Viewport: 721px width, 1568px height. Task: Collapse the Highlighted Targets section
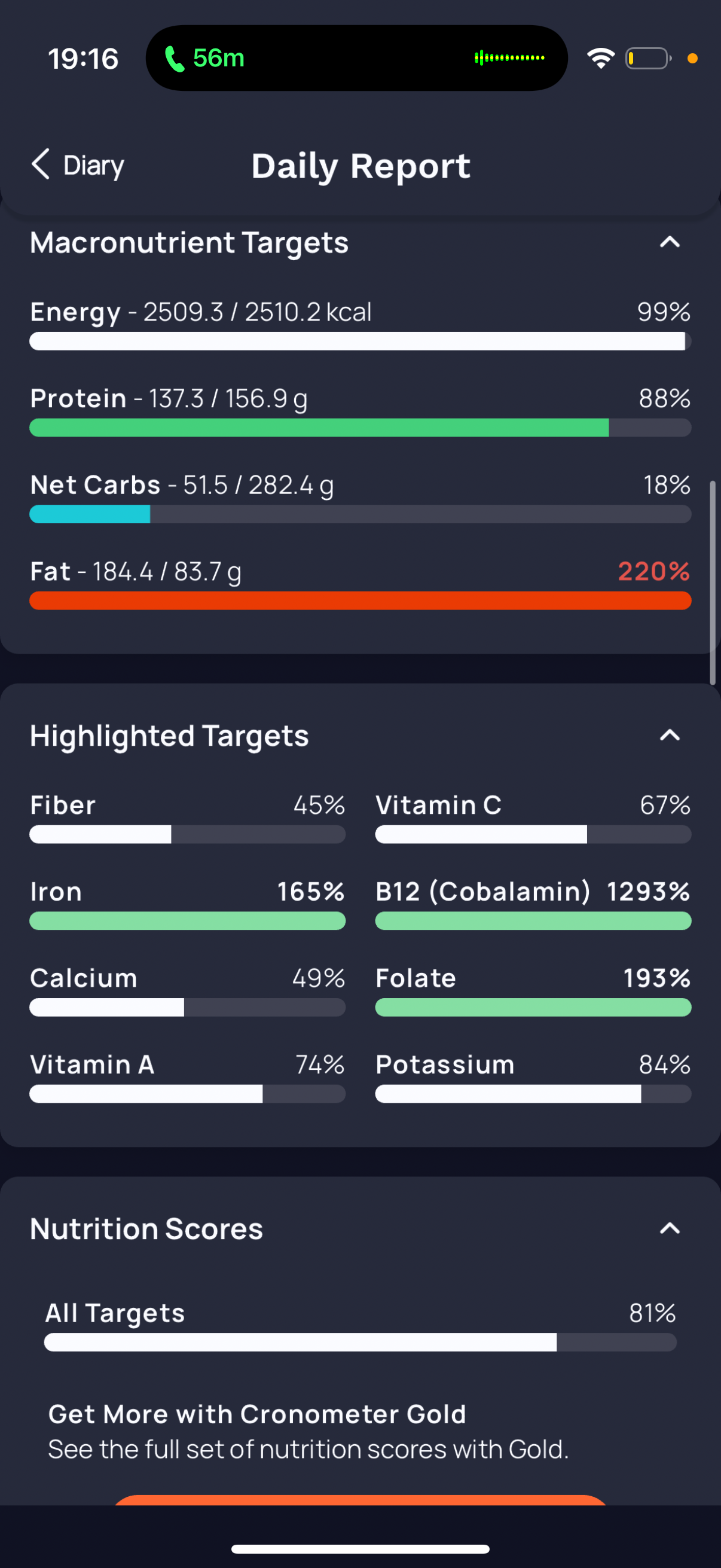tap(669, 736)
